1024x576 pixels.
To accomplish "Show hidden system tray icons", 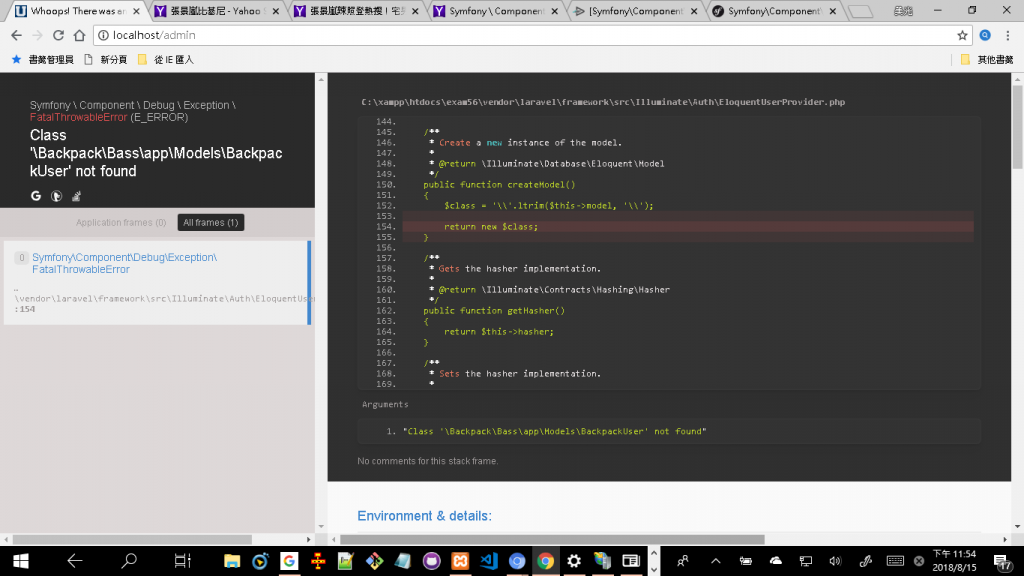I will pyautogui.click(x=716, y=561).
